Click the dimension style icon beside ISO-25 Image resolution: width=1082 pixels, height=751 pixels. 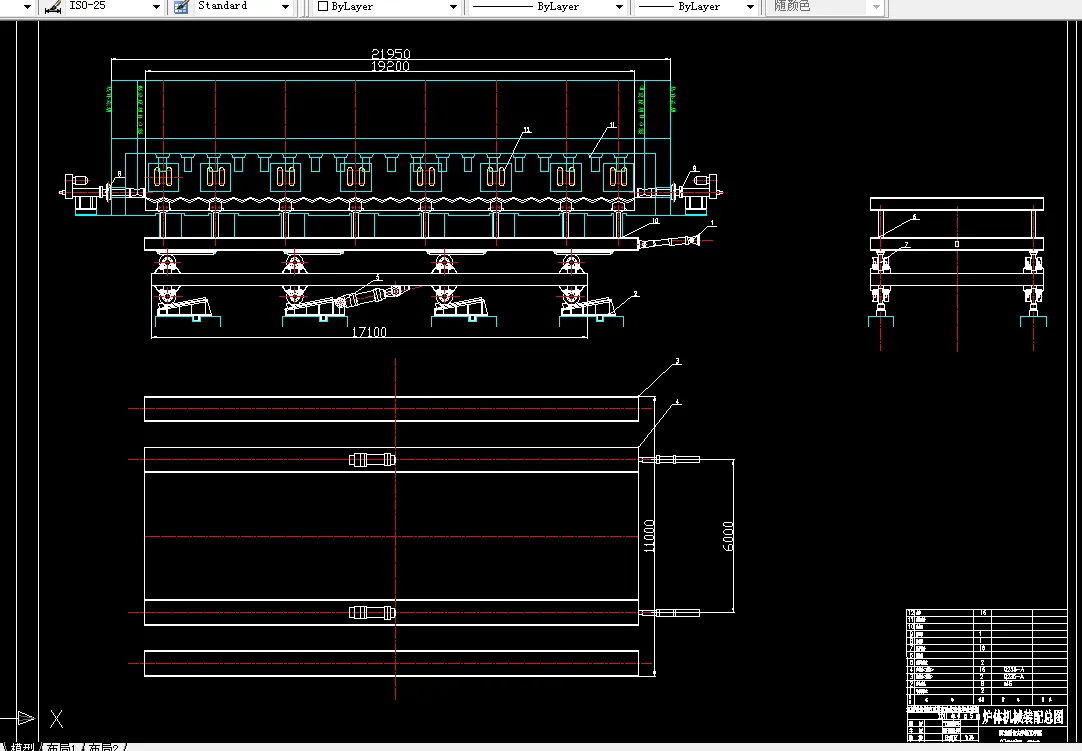point(52,6)
